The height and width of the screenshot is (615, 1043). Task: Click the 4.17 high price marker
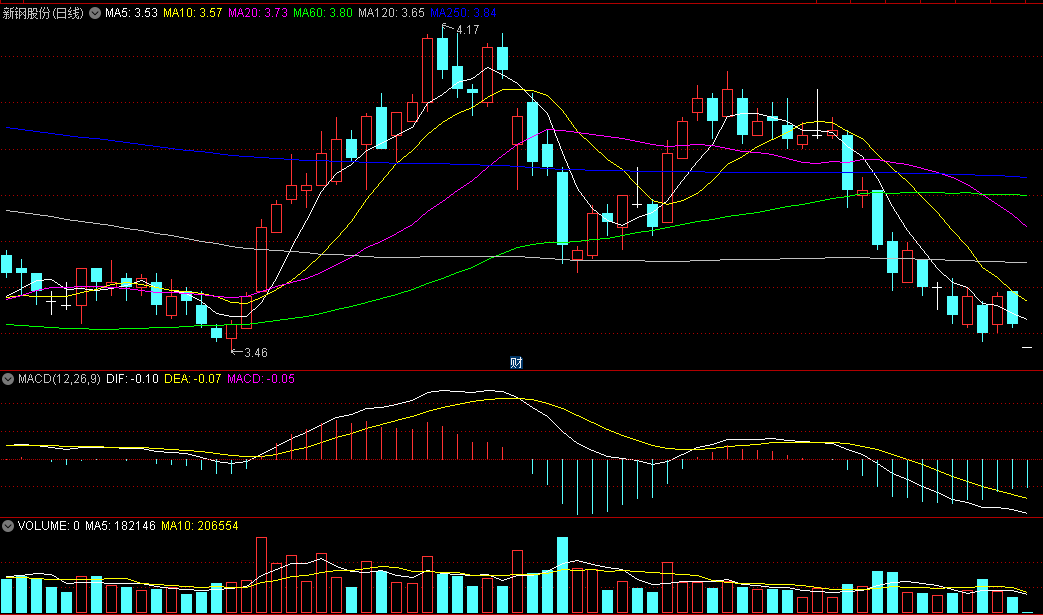click(x=468, y=30)
